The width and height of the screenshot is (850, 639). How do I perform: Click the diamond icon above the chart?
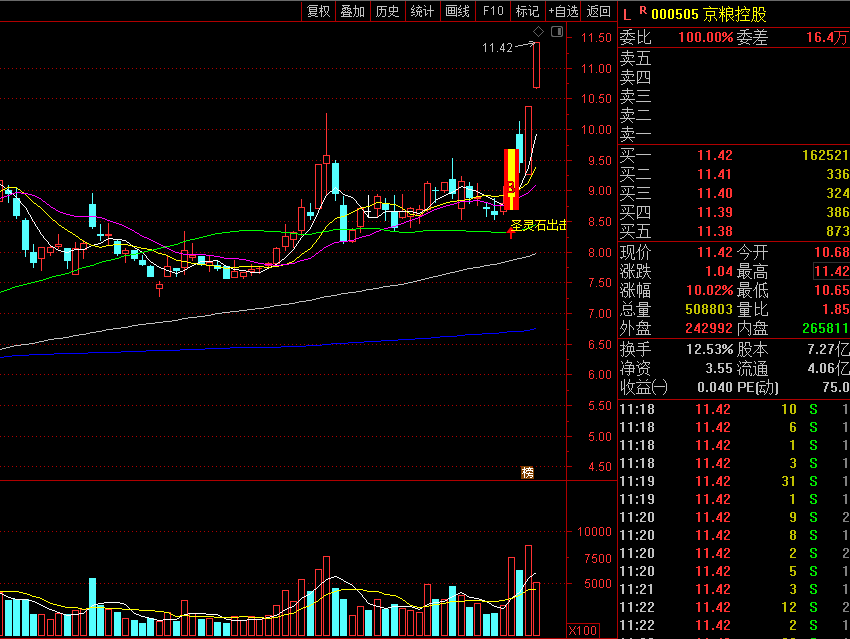pos(538,32)
